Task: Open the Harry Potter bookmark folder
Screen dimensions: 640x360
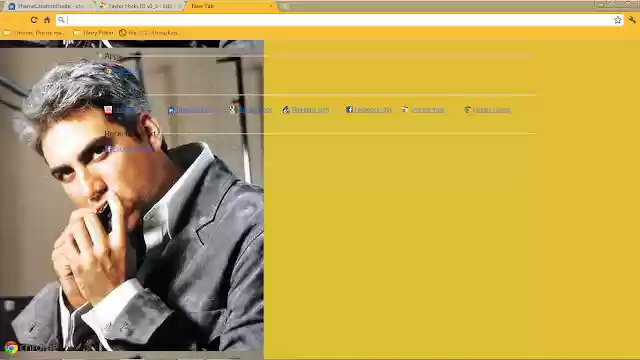Action: point(94,33)
